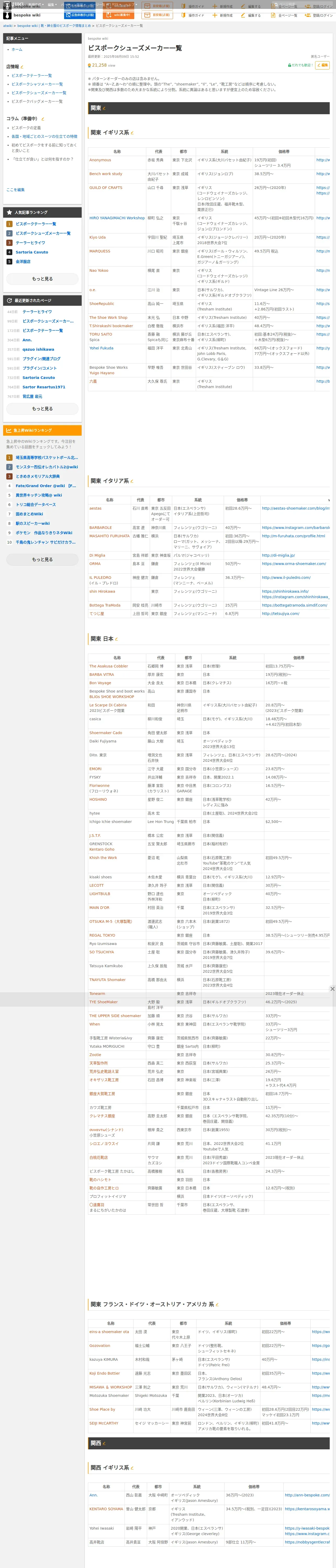The image size is (336, 1568).
Task: Open rank 4 Sartoria Cavuto in 人気記事ランキング
Action: click(32, 252)
